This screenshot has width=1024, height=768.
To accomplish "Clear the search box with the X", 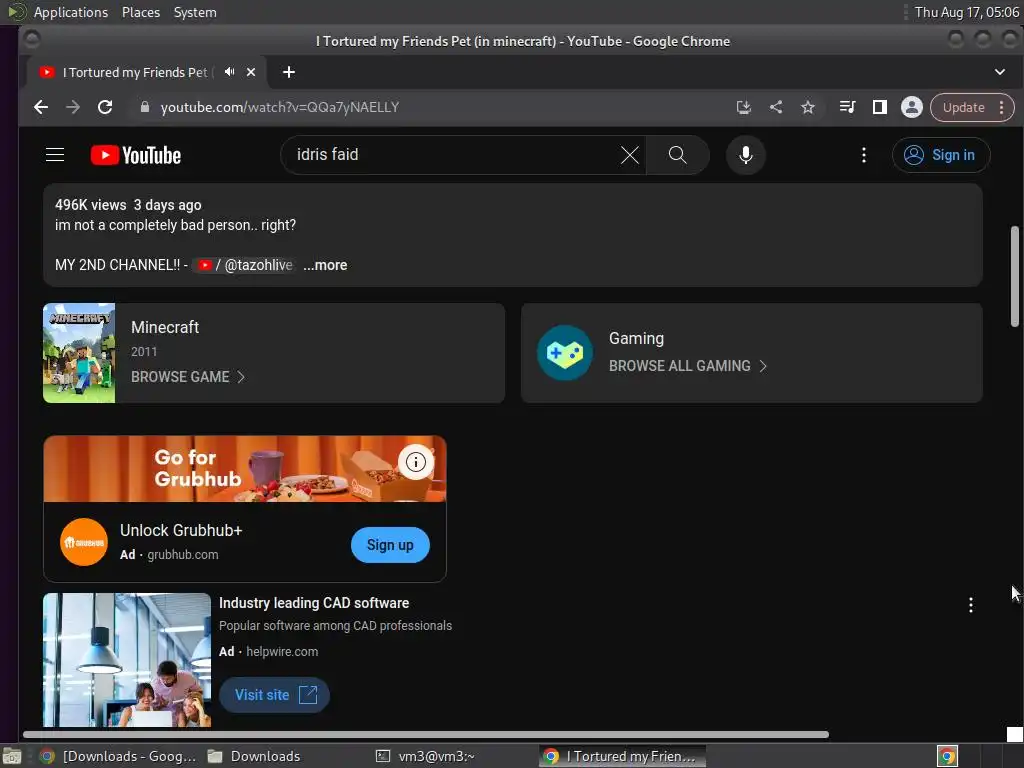I will tap(630, 155).
